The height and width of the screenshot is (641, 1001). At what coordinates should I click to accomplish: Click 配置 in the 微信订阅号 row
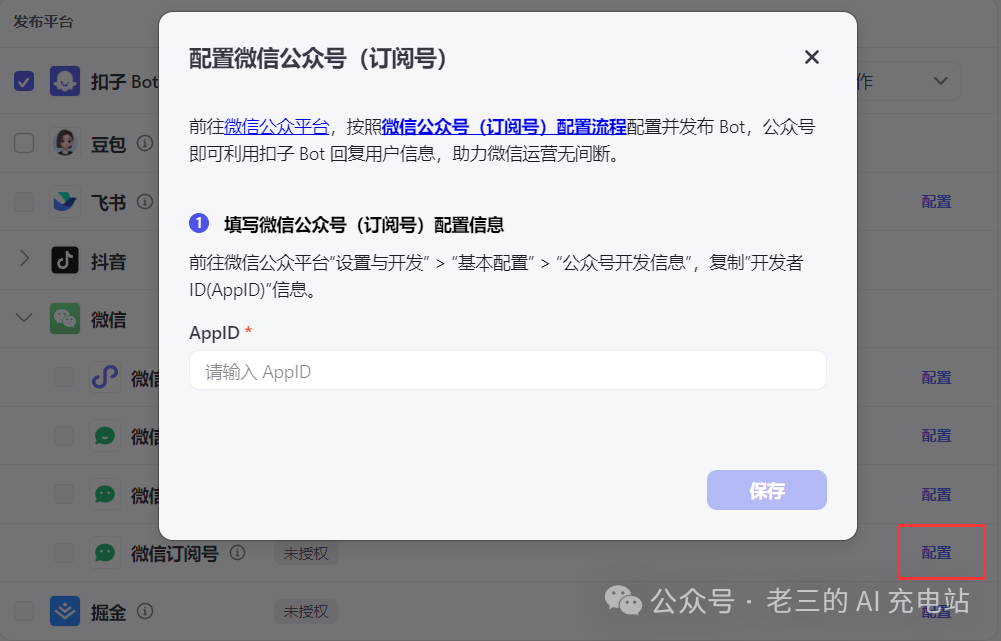(x=937, y=553)
